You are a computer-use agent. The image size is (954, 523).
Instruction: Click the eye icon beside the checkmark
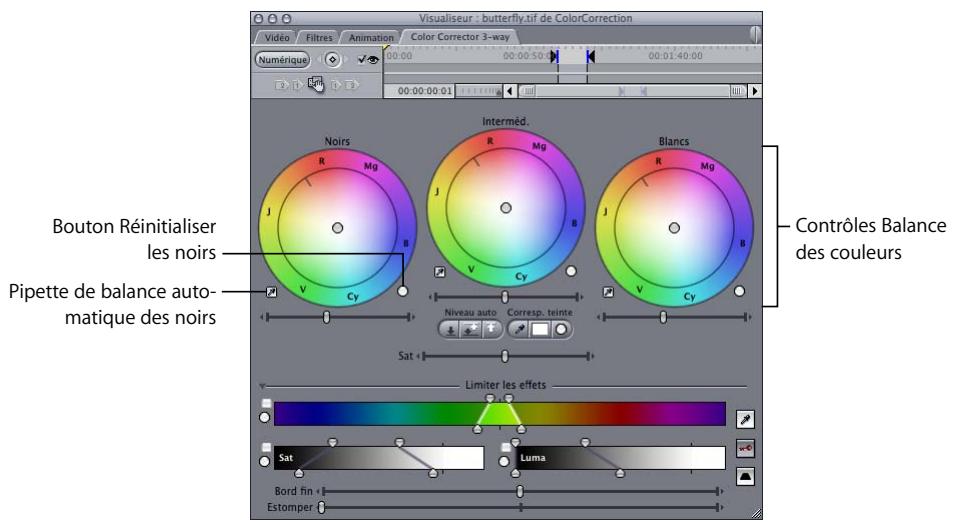point(372,60)
